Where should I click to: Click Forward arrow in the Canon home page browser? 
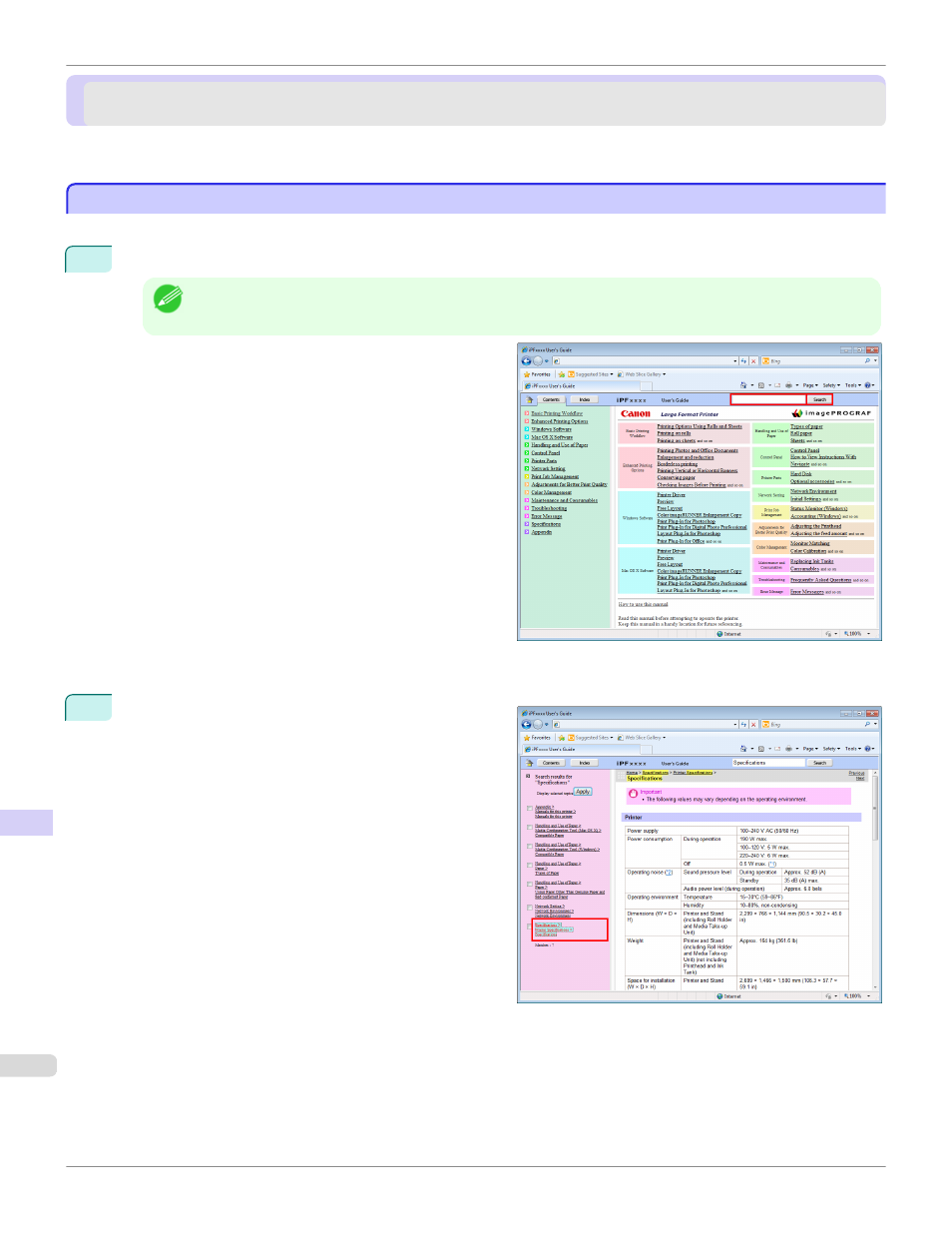tap(537, 360)
